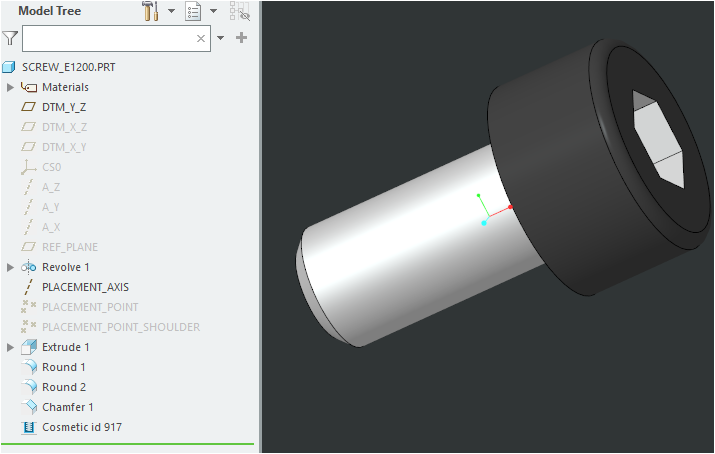Click the PLACEMENT_POINT_SHOULDER point icon
The image size is (715, 454).
(x=29, y=327)
